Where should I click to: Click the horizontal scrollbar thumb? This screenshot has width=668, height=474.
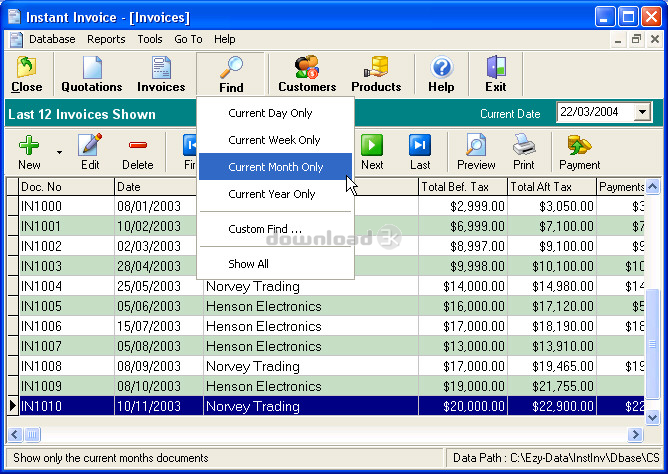pyautogui.click(x=32, y=434)
